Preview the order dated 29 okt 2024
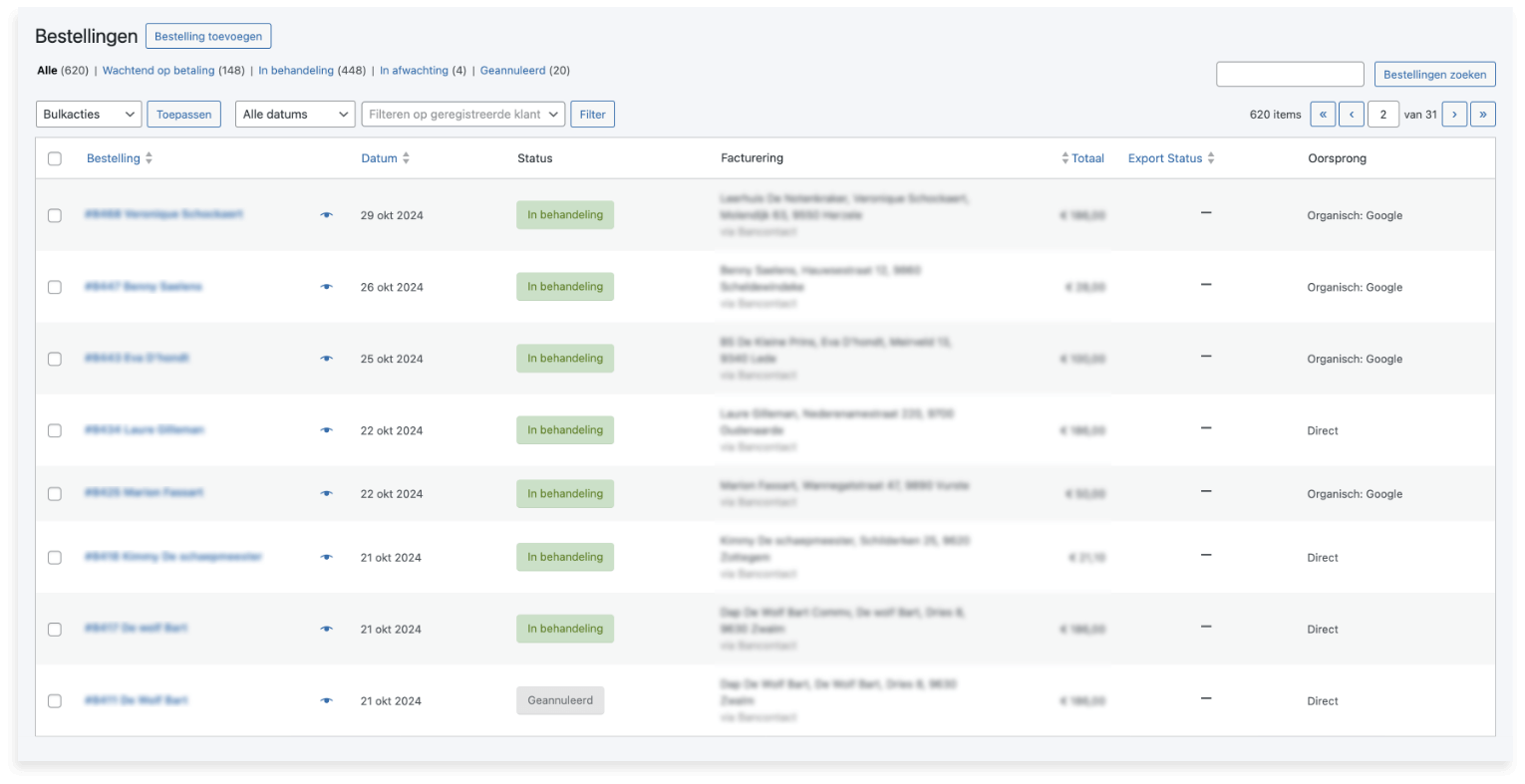Screen dimensions: 1525x784 [x=326, y=215]
